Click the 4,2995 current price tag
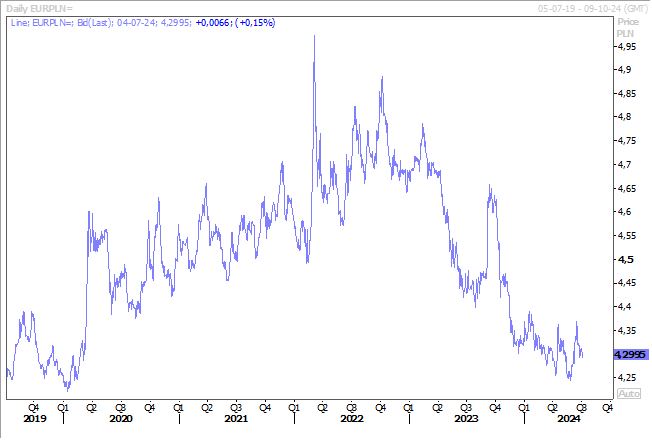 (630, 355)
